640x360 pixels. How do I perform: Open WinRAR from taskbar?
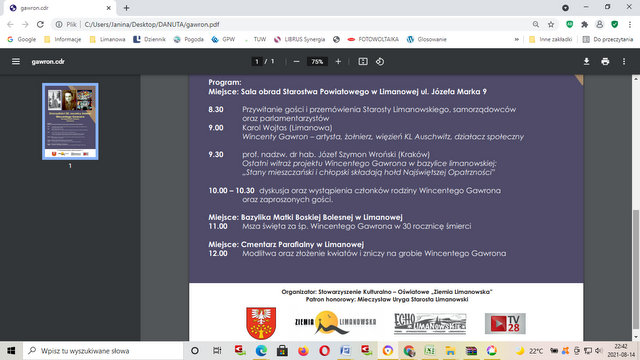[x=471, y=351]
